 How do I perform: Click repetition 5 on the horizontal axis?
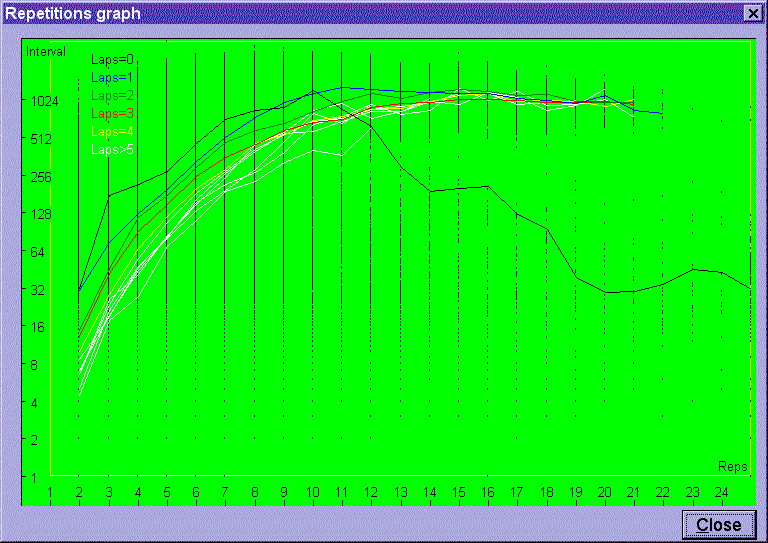pos(166,492)
